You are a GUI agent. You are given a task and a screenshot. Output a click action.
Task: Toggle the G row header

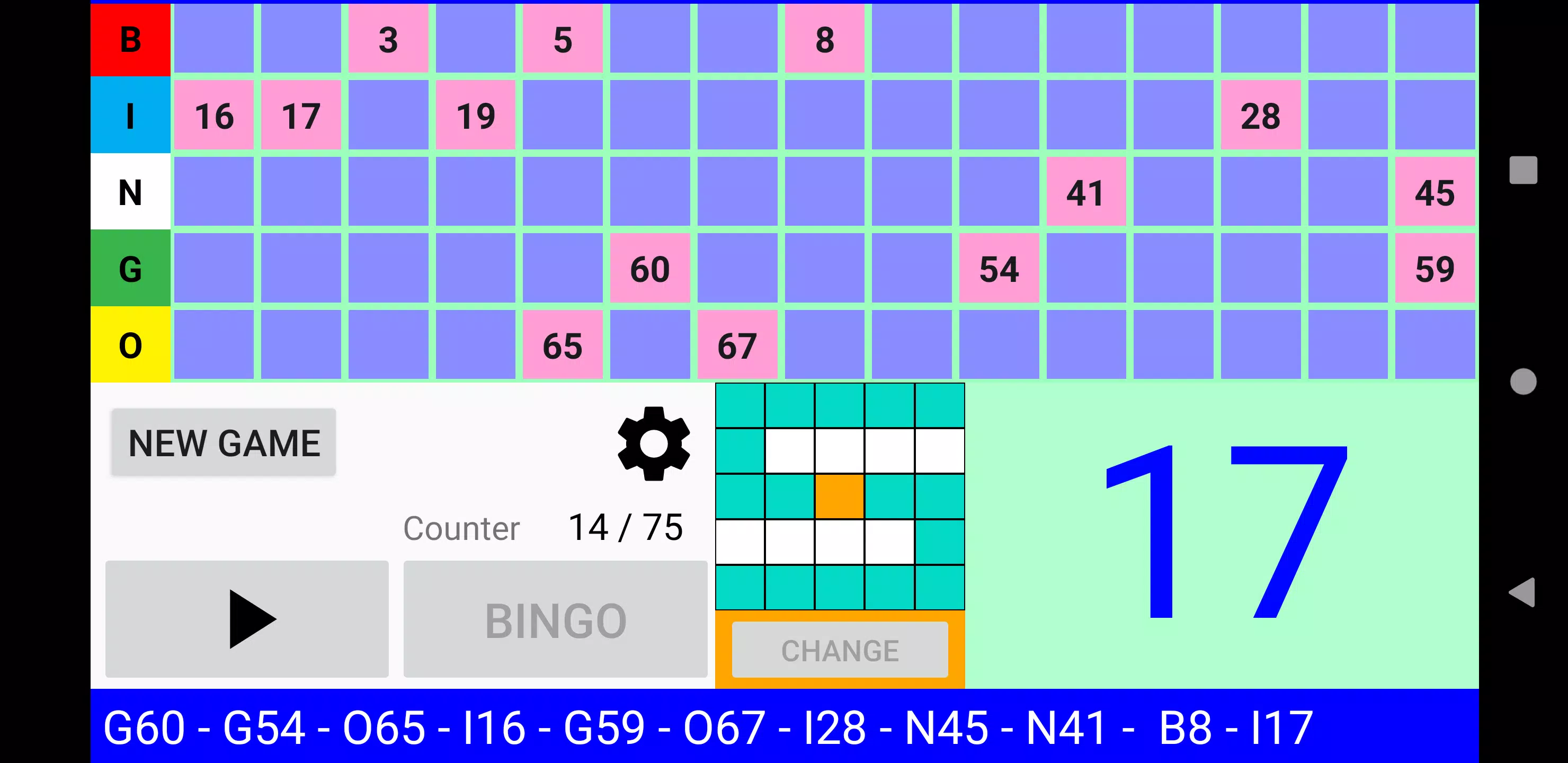click(130, 268)
